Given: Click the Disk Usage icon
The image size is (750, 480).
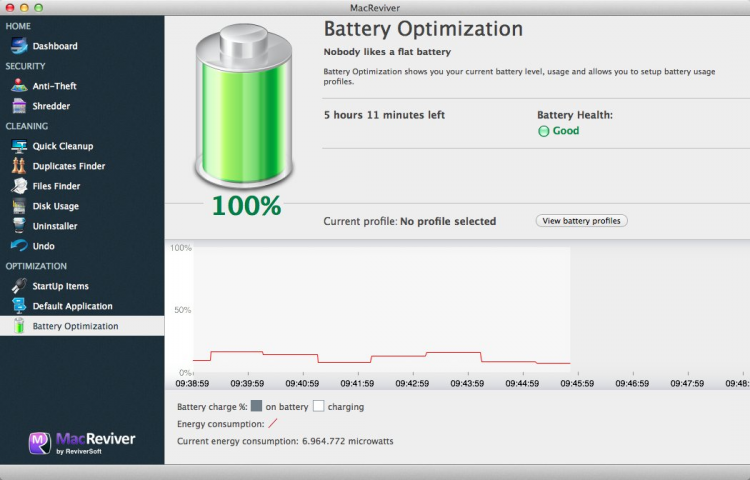Looking at the screenshot, I should (x=19, y=206).
